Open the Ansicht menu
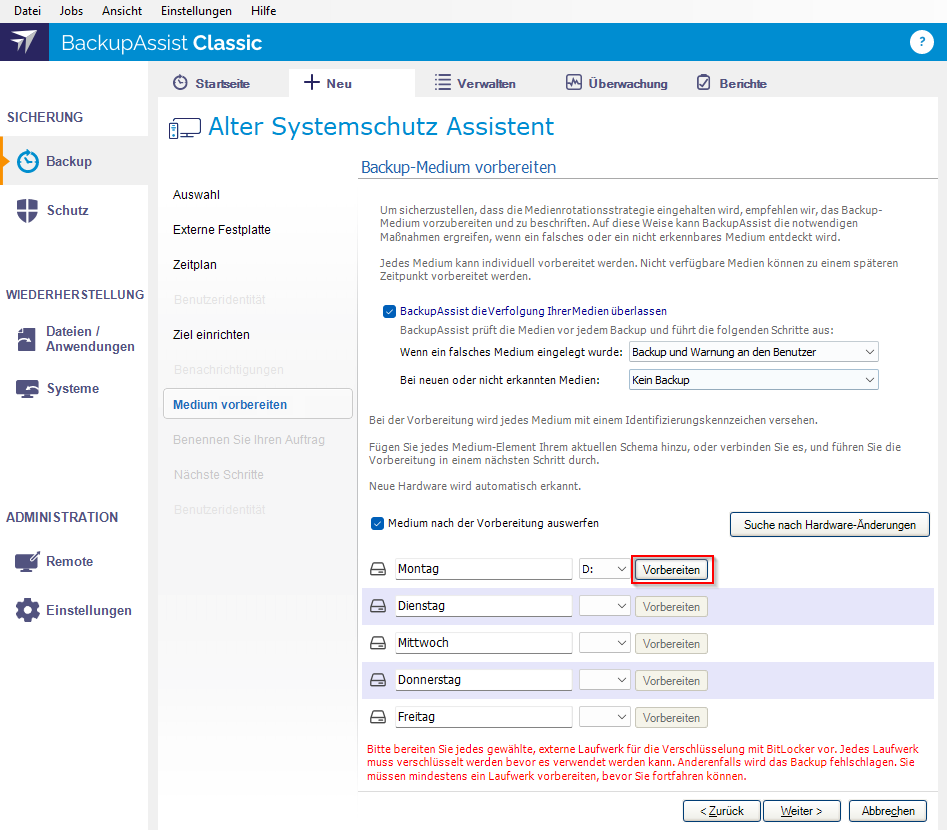Image resolution: width=947 pixels, height=830 pixels. [122, 11]
